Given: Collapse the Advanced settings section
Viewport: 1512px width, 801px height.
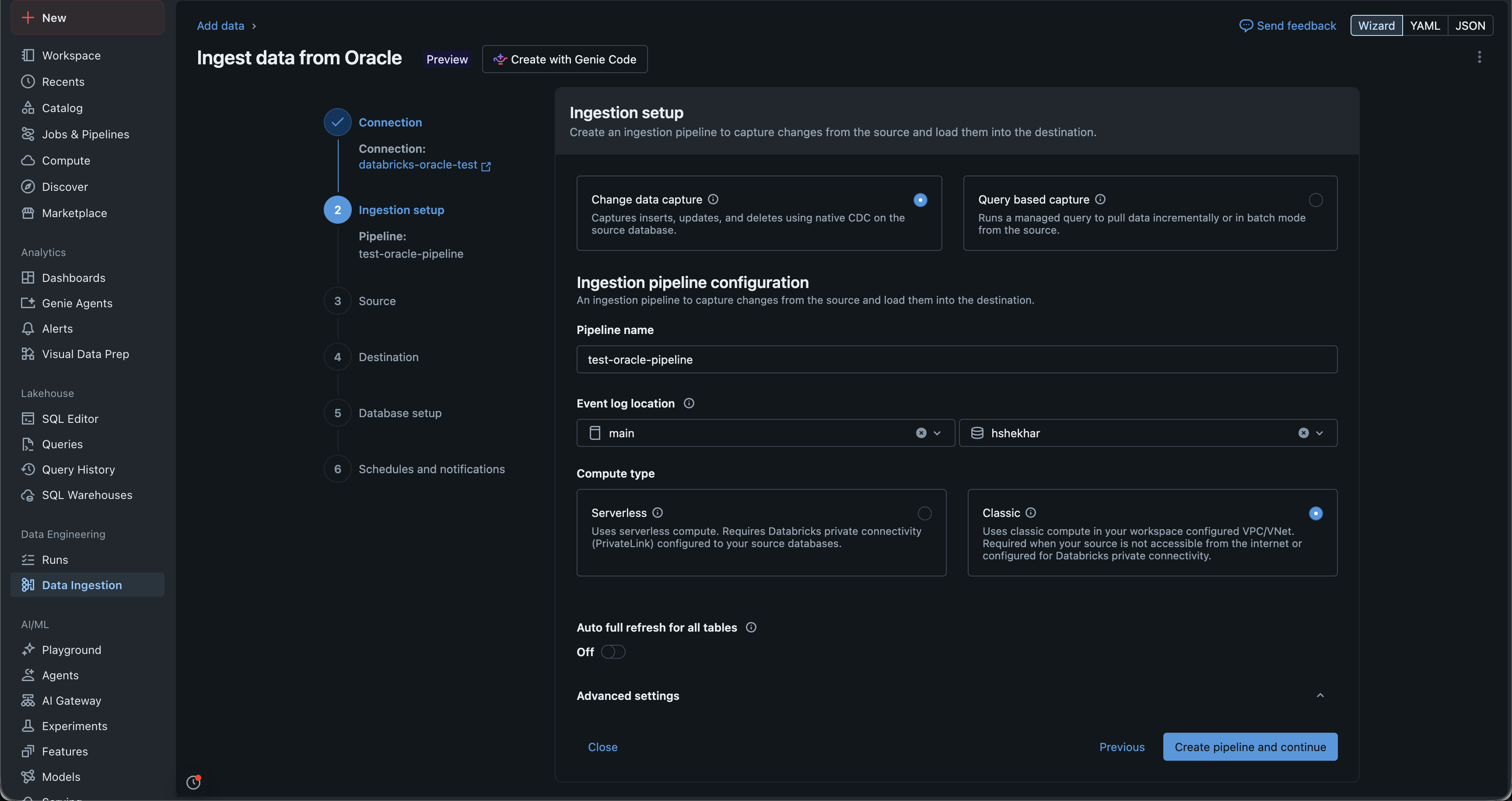Looking at the screenshot, I should coord(1320,696).
